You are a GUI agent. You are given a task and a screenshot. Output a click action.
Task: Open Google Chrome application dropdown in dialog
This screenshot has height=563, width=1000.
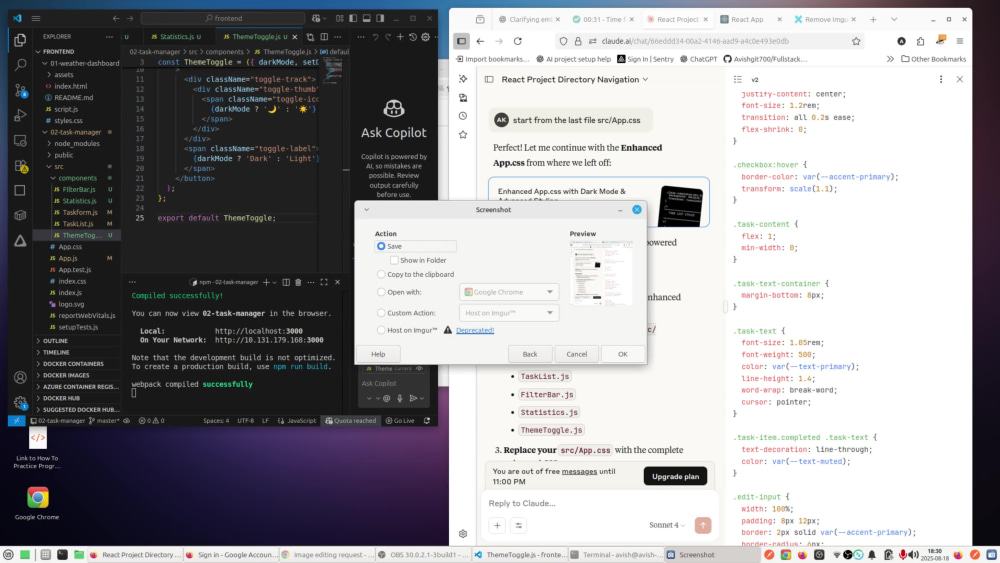pyautogui.click(x=508, y=292)
